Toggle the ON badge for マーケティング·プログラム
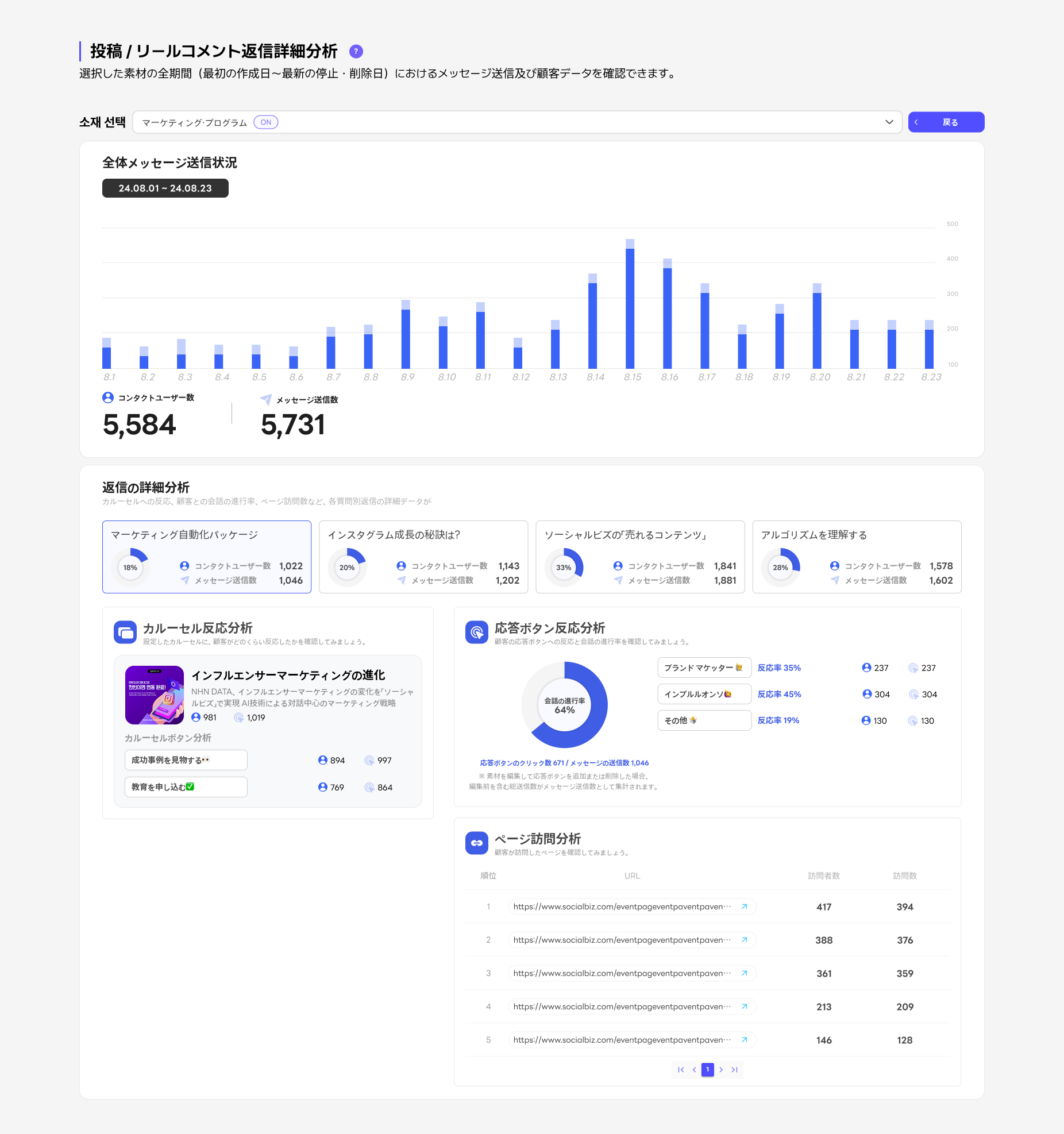This screenshot has width=1064, height=1134. (x=265, y=122)
